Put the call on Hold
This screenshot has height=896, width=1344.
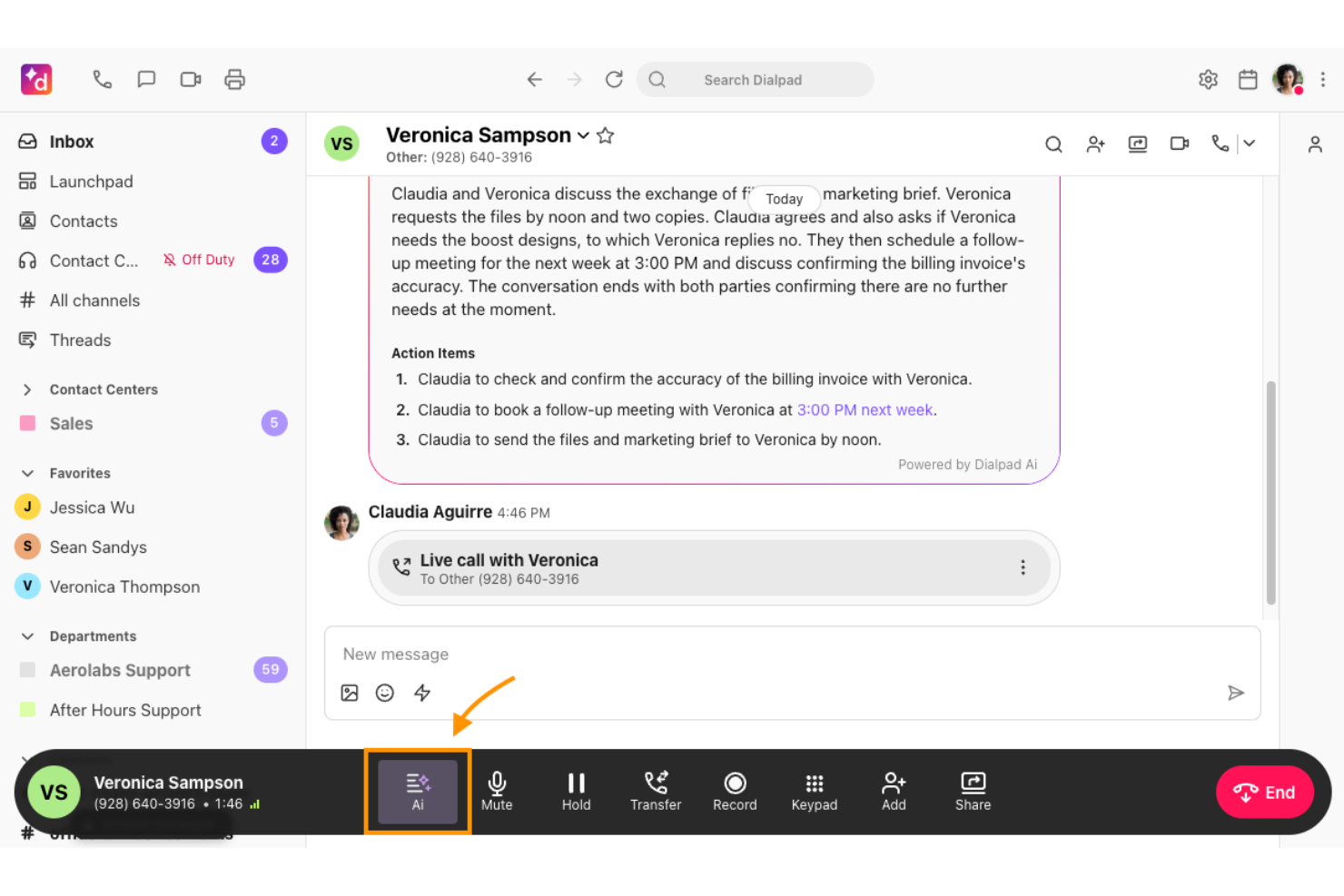(577, 792)
